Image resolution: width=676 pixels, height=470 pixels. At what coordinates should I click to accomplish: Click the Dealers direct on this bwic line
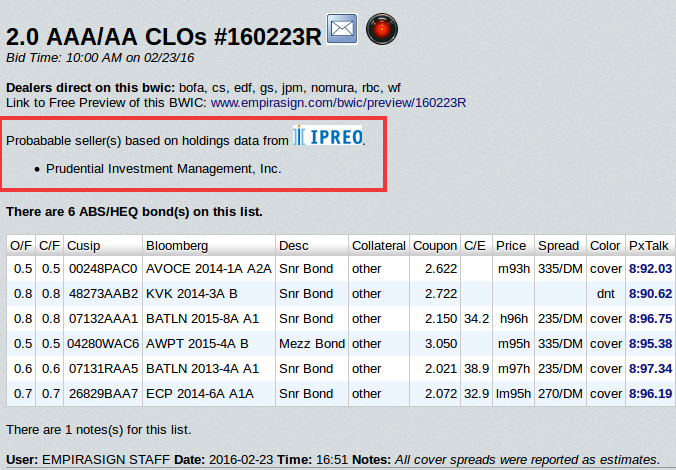click(203, 88)
